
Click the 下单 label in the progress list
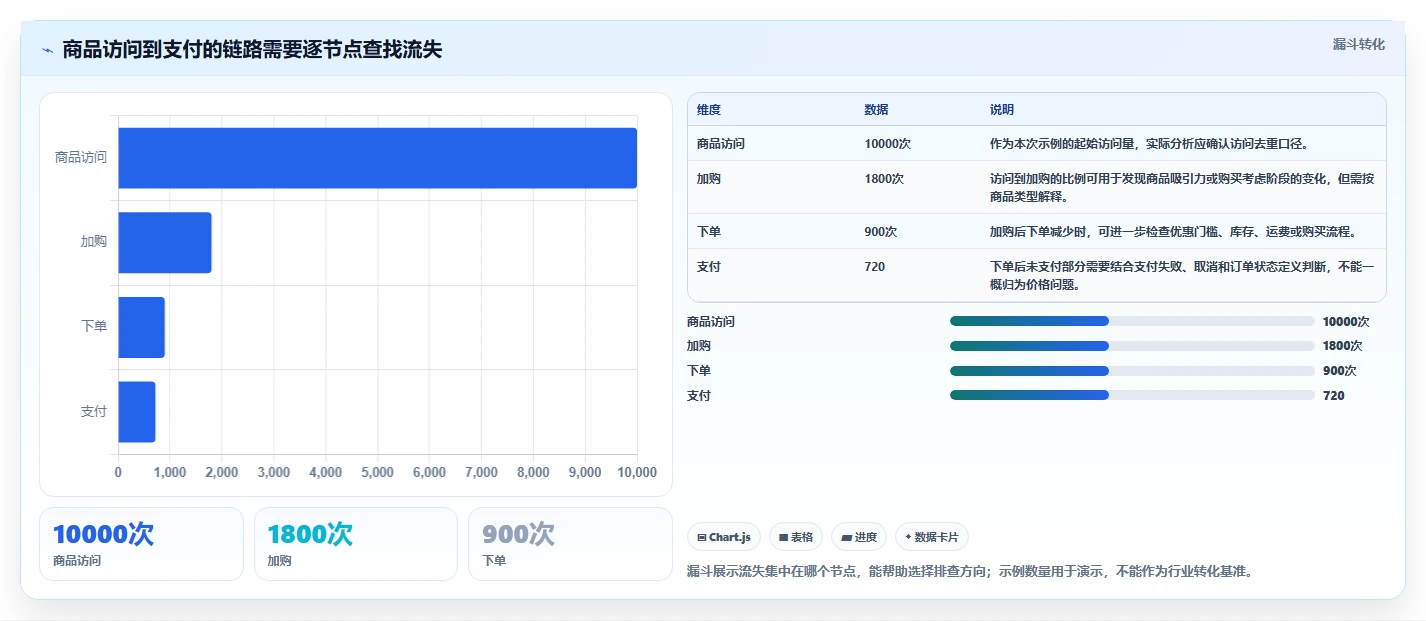(699, 371)
